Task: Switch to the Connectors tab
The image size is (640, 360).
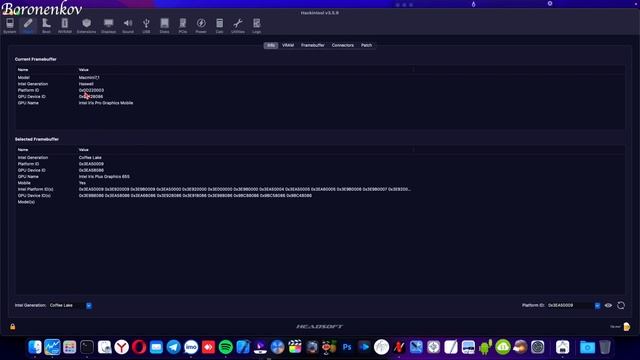Action: pyautogui.click(x=342, y=45)
